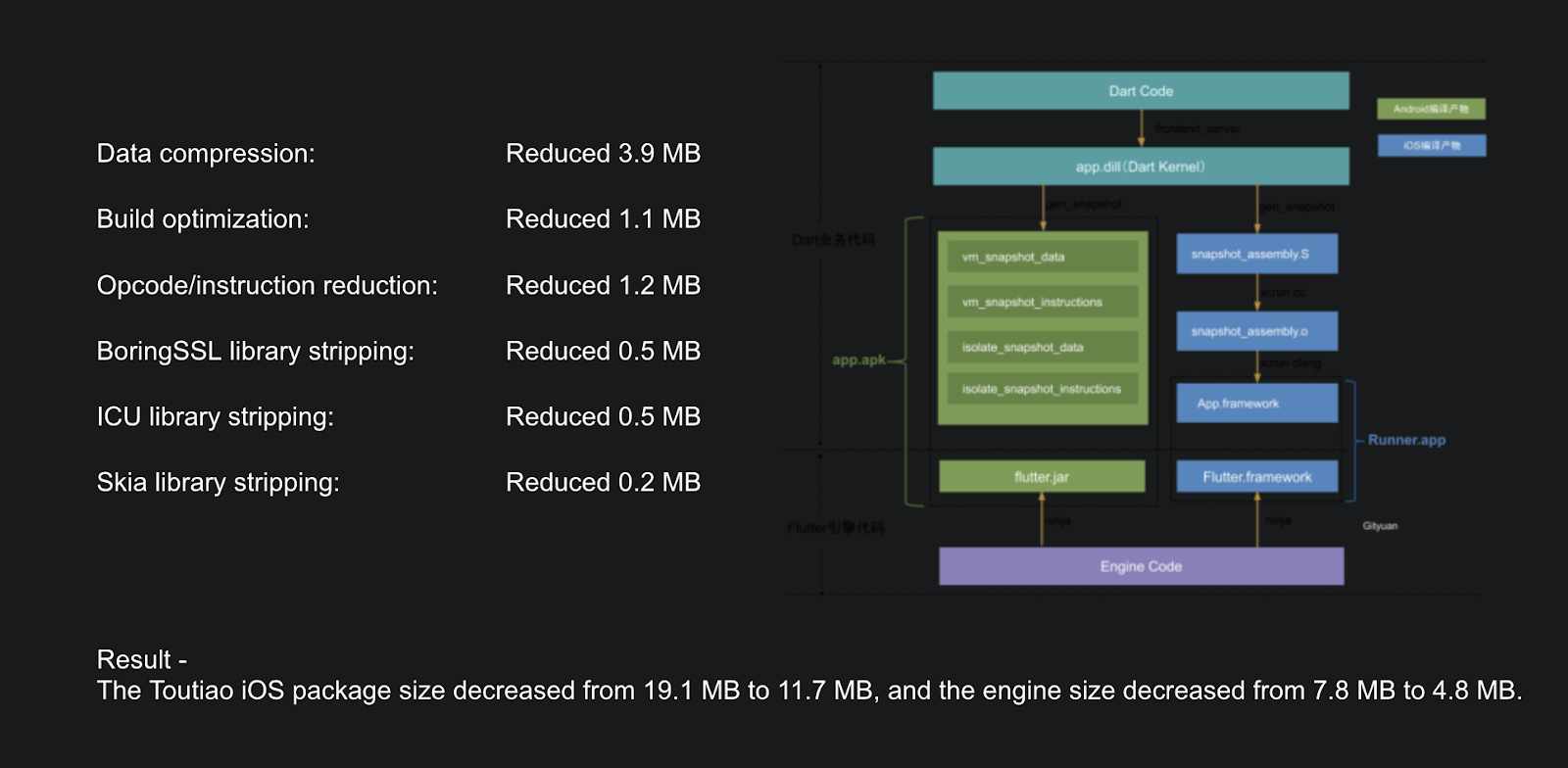Click the isolate_snapshot_data box
The image size is (1568, 768).
pos(1043,347)
